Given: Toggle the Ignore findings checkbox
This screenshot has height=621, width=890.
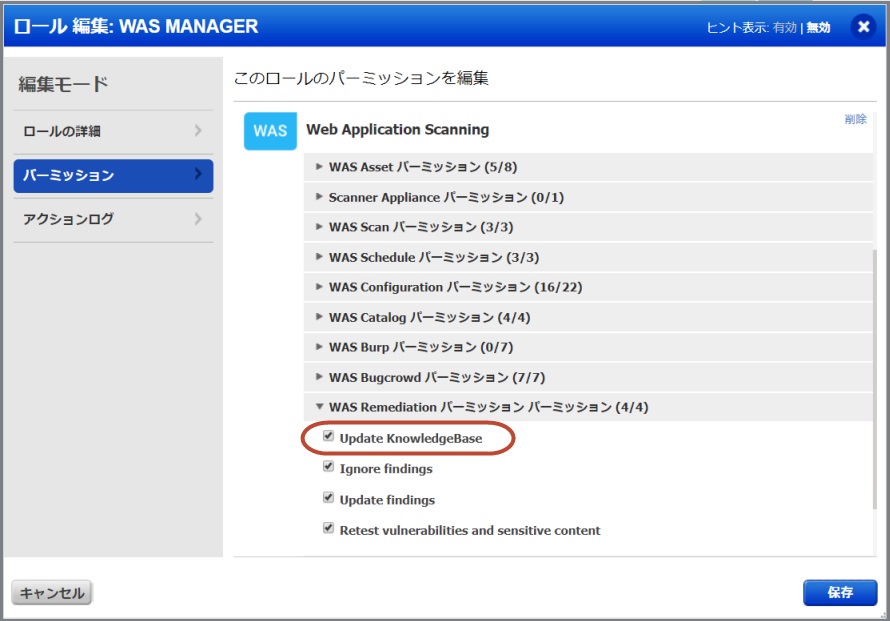Looking at the screenshot, I should click(329, 467).
